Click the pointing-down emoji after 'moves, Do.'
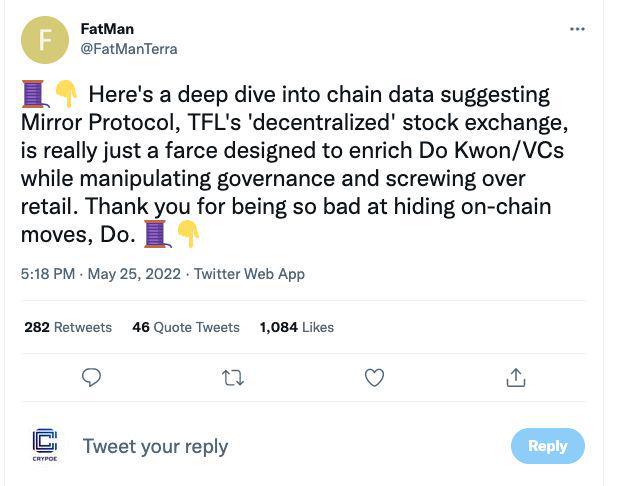 coord(188,234)
